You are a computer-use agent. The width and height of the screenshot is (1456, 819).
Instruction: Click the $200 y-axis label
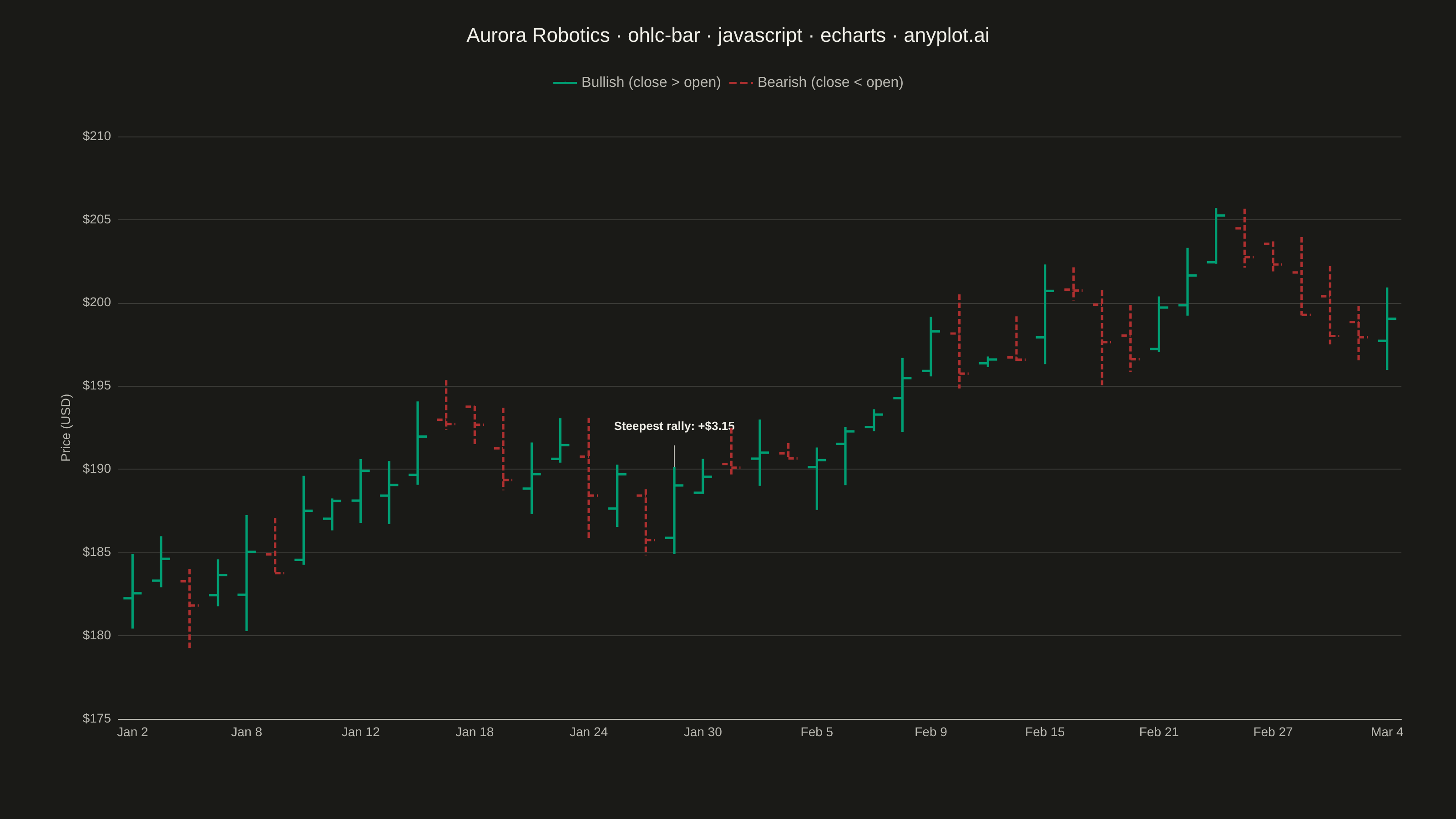click(96, 303)
